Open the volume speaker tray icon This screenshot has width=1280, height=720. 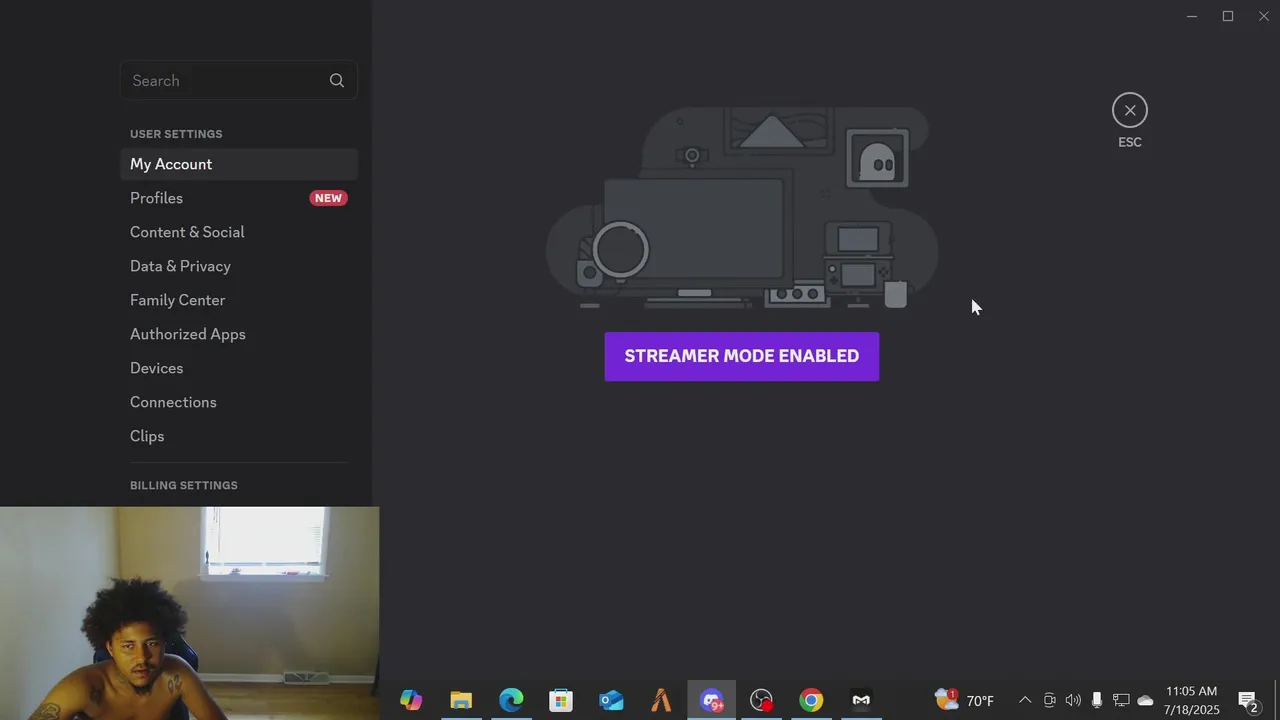pos(1073,700)
